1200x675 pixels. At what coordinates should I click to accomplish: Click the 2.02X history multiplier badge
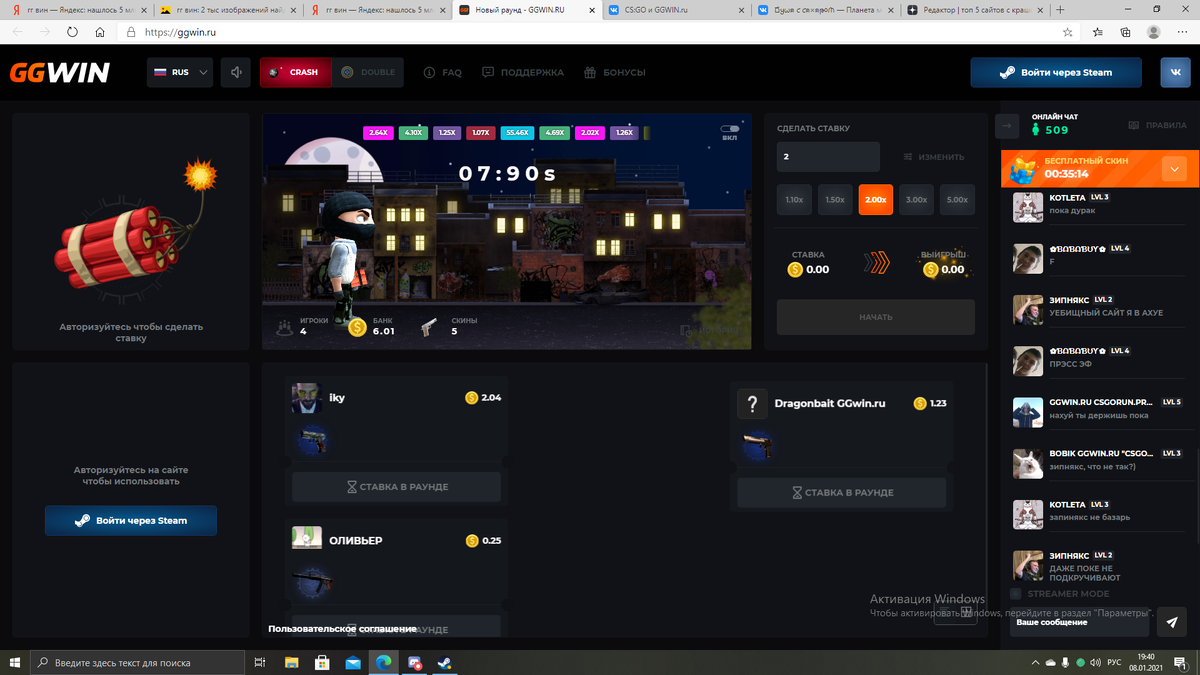(x=590, y=132)
